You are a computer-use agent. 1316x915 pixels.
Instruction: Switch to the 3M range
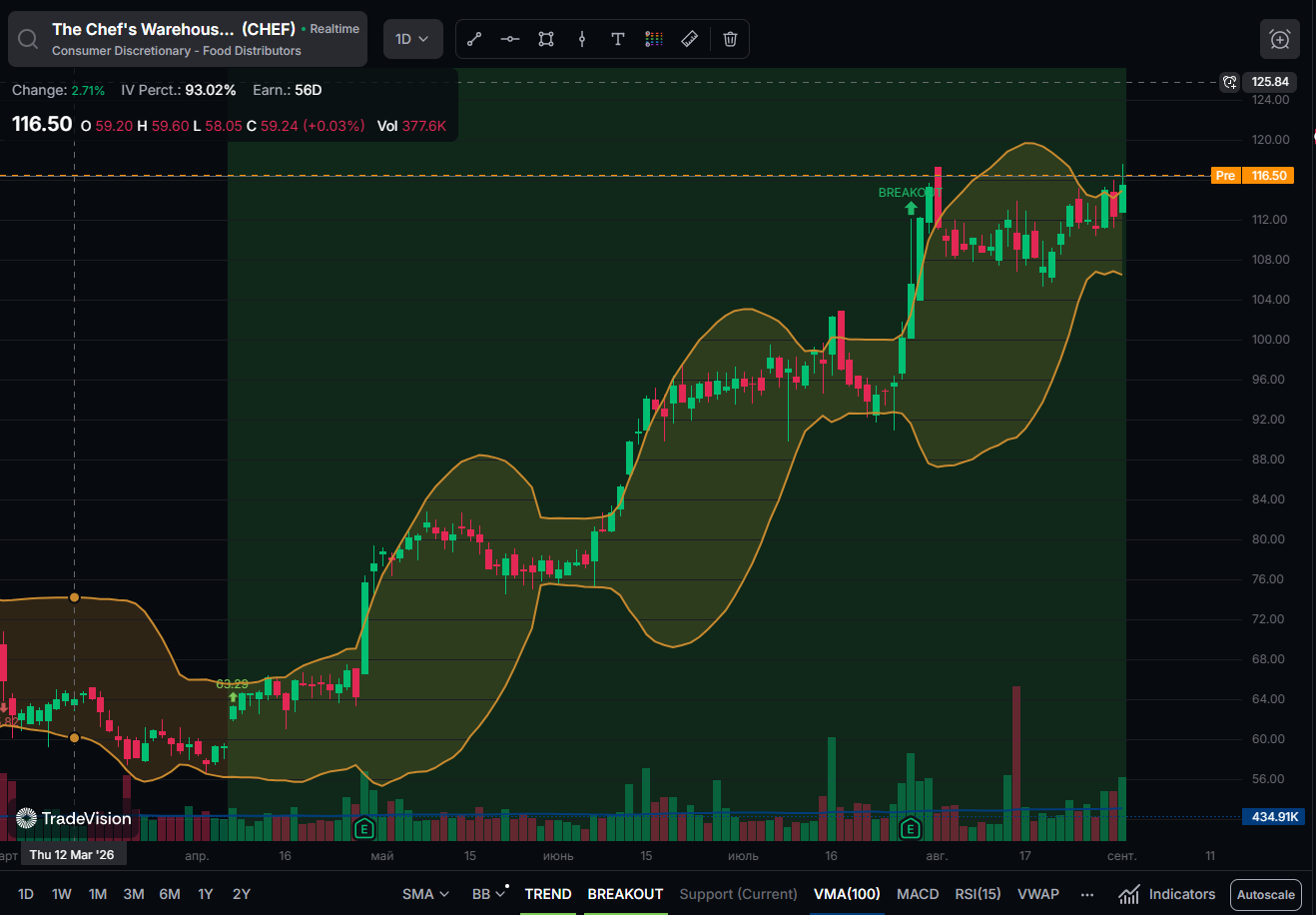point(134,894)
